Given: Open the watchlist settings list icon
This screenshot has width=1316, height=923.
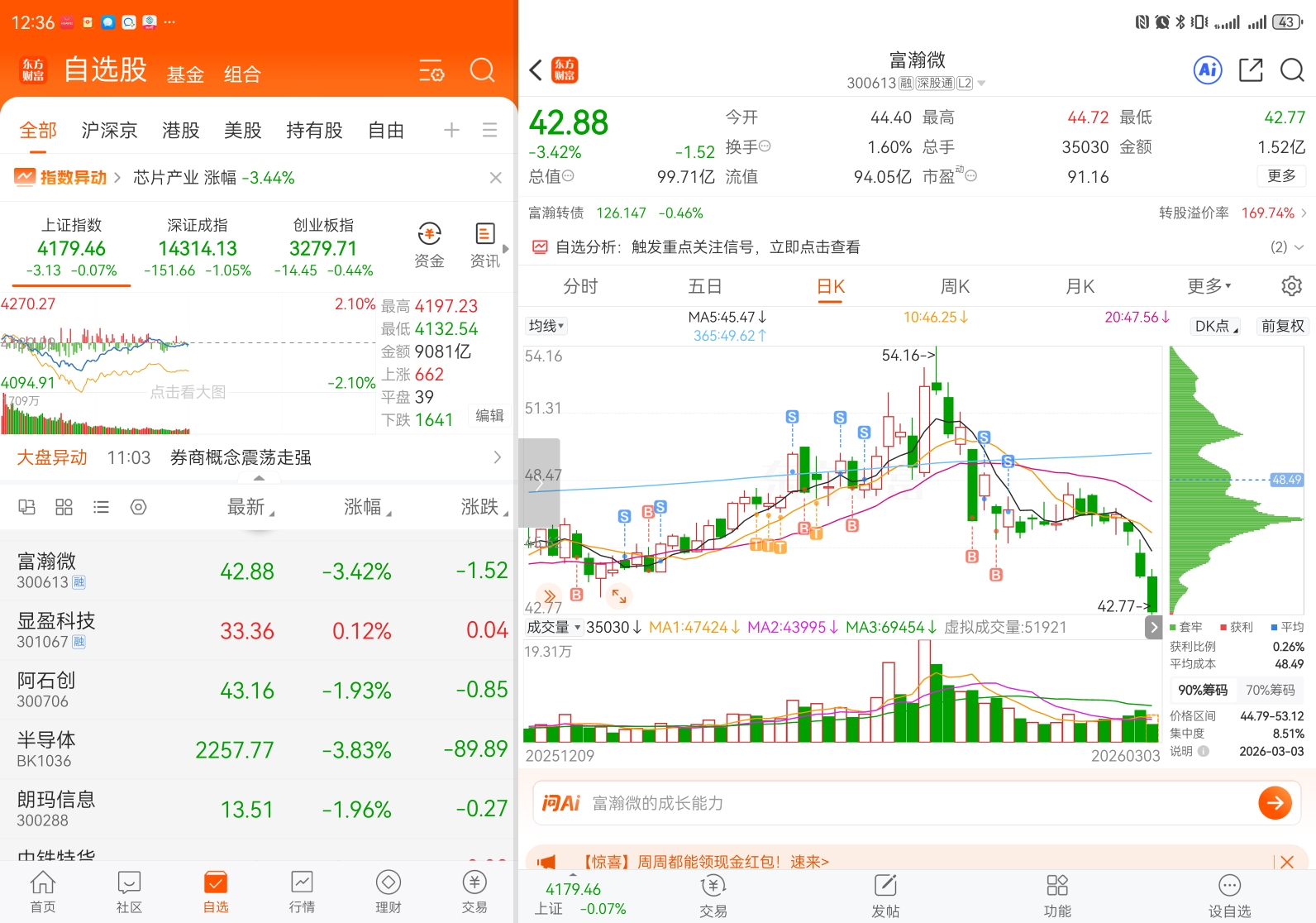Looking at the screenshot, I should (x=432, y=71).
